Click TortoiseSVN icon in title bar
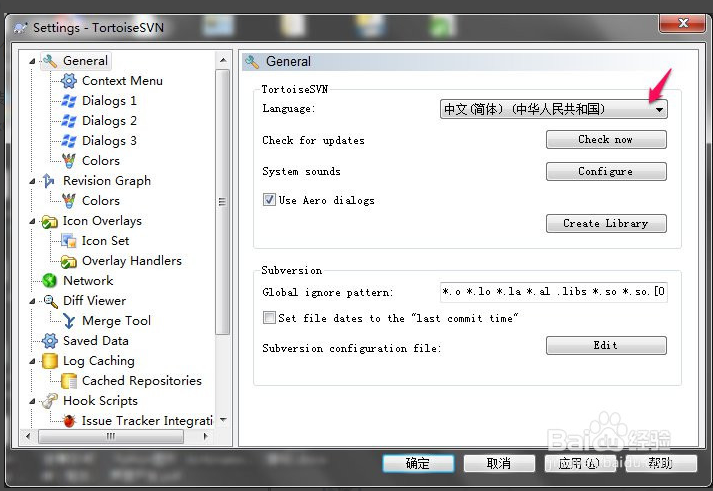Viewport: 713px width, 491px height. pos(20,28)
